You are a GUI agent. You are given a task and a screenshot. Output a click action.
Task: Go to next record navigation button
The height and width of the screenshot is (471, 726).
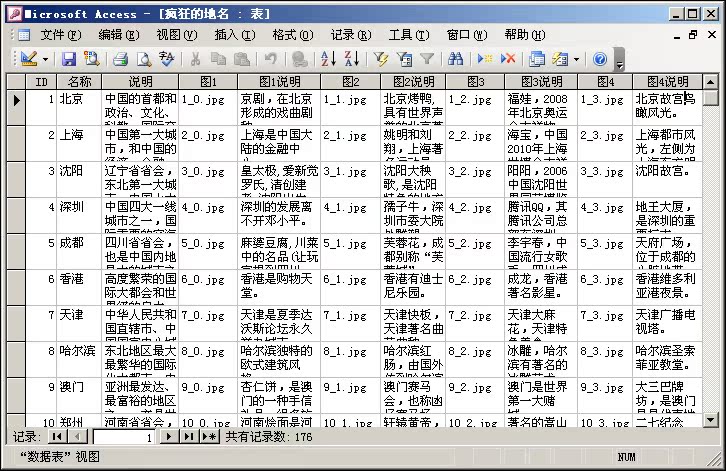coord(169,436)
